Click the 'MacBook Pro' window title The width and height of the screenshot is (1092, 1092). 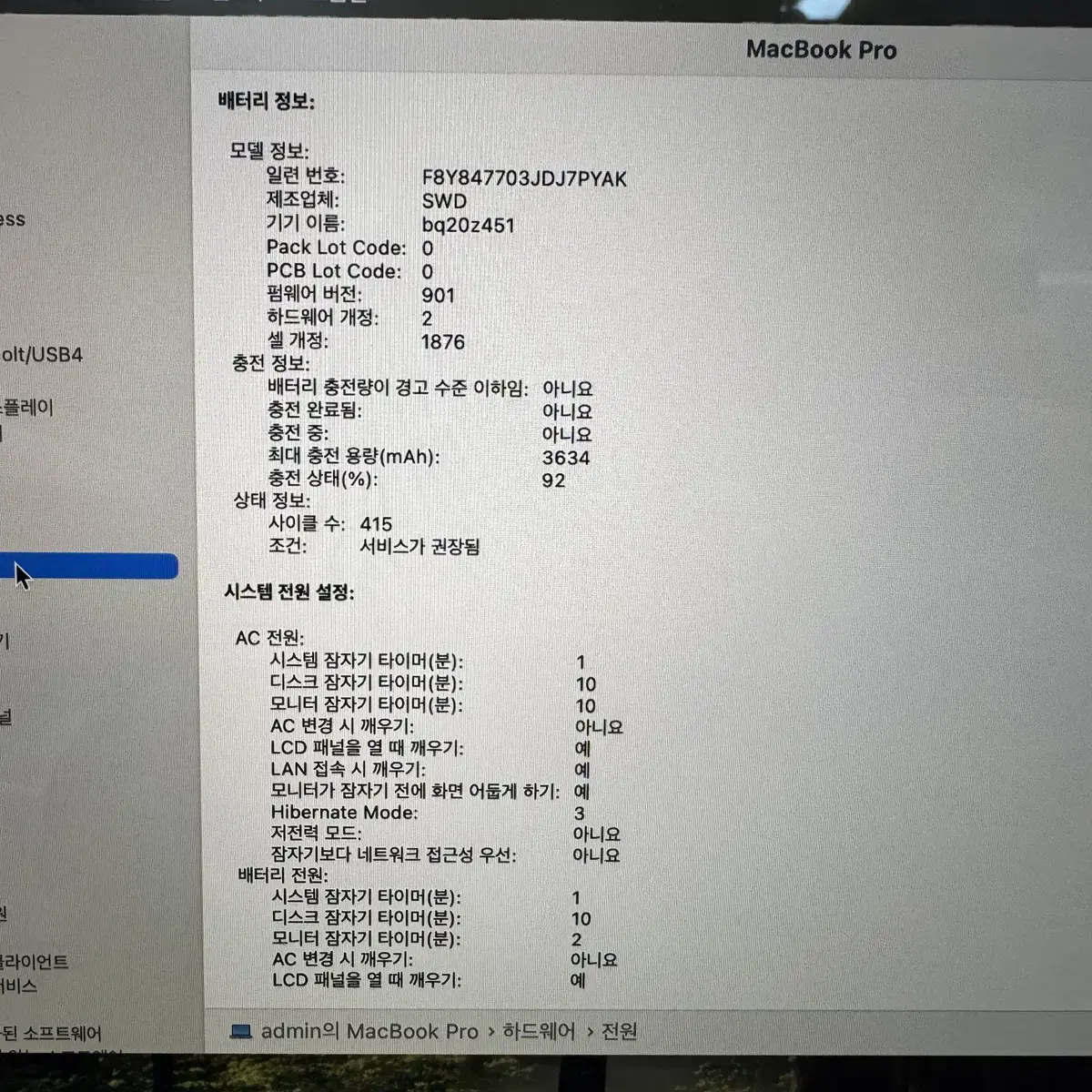click(x=821, y=50)
